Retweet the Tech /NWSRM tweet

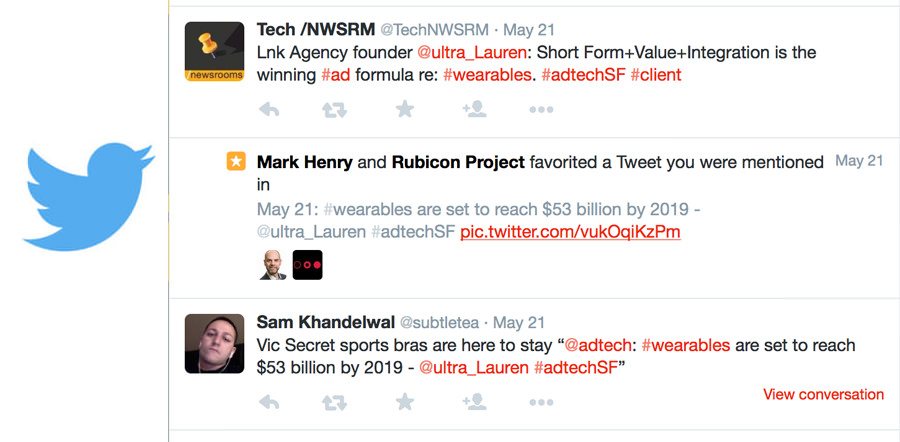pyautogui.click(x=335, y=110)
